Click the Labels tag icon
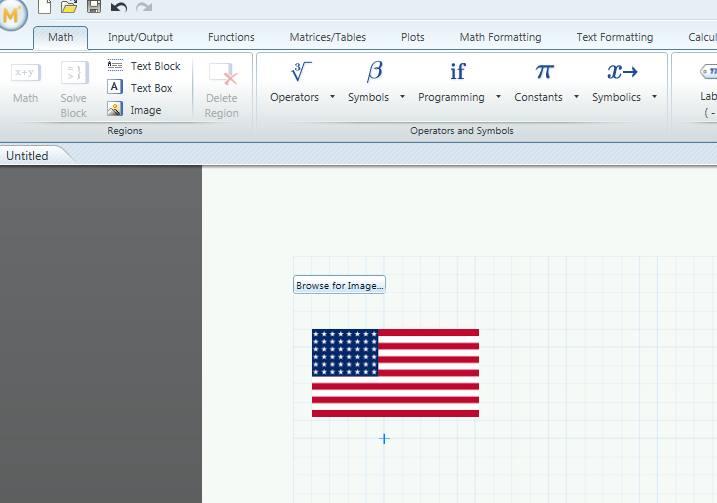Viewport: 717px width, 503px height. (709, 71)
